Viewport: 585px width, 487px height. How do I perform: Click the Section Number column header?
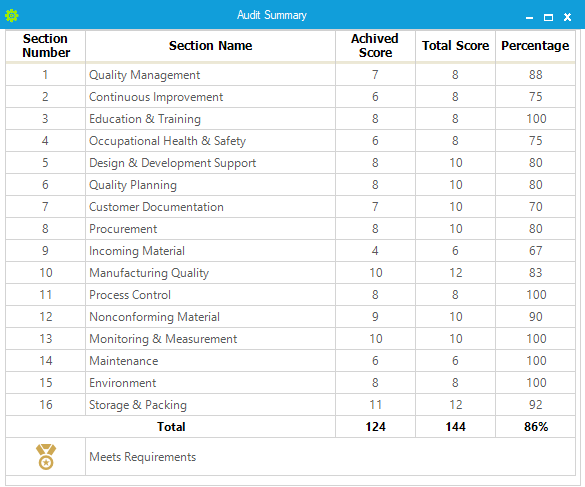click(46, 46)
